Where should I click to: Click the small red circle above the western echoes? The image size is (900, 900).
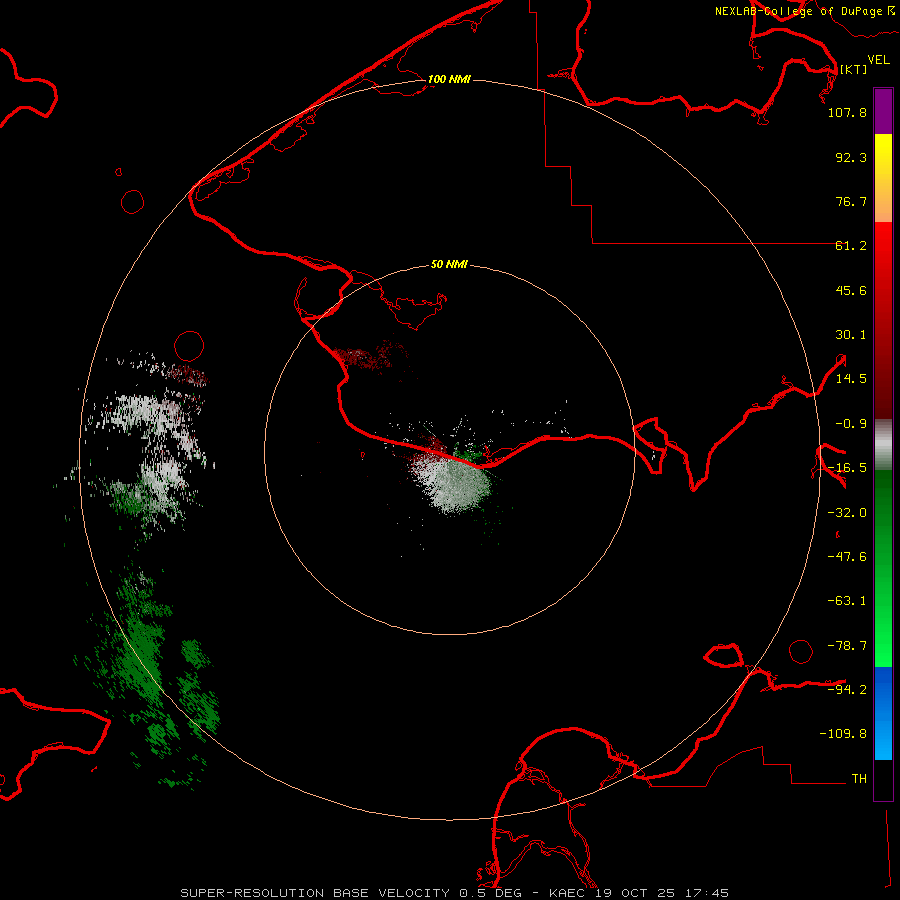[x=189, y=346]
